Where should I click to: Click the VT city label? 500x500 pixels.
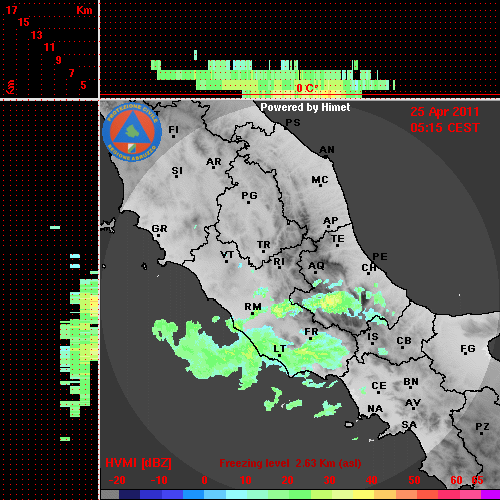[227, 255]
